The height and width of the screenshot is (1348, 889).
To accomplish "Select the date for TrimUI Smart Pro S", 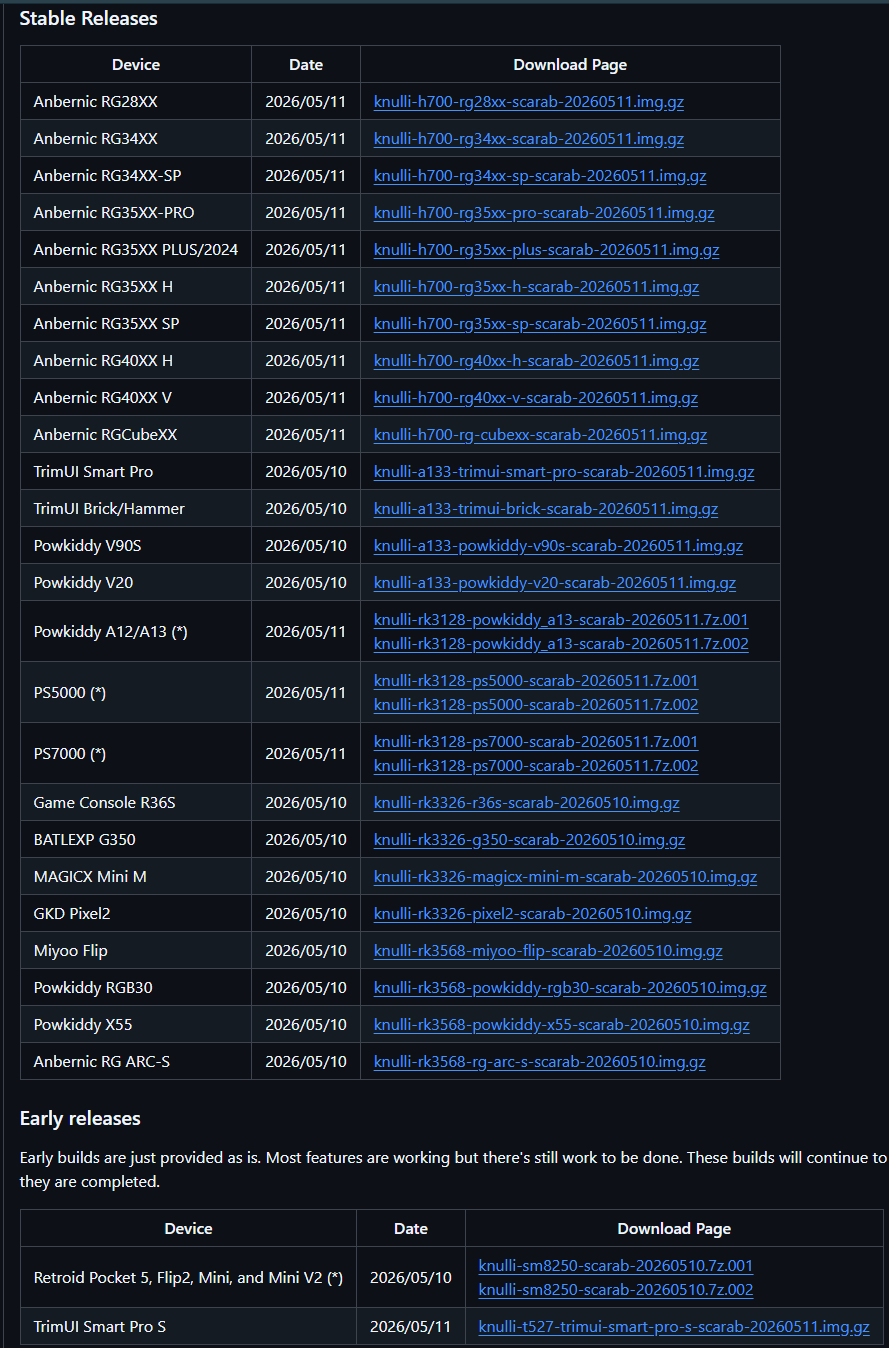I will click(411, 1326).
